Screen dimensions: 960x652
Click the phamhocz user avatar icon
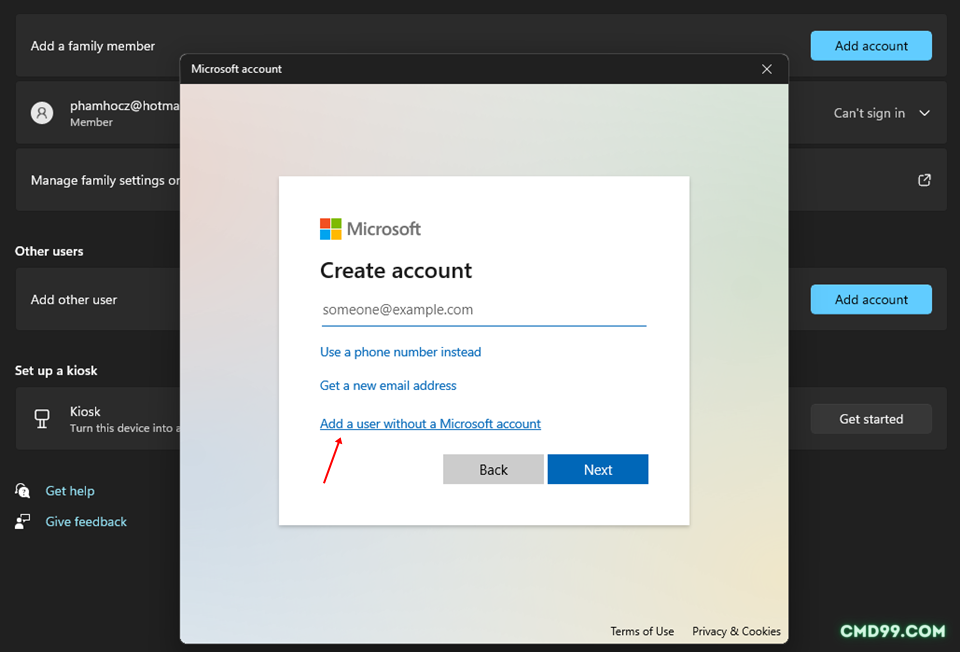pyautogui.click(x=42, y=113)
